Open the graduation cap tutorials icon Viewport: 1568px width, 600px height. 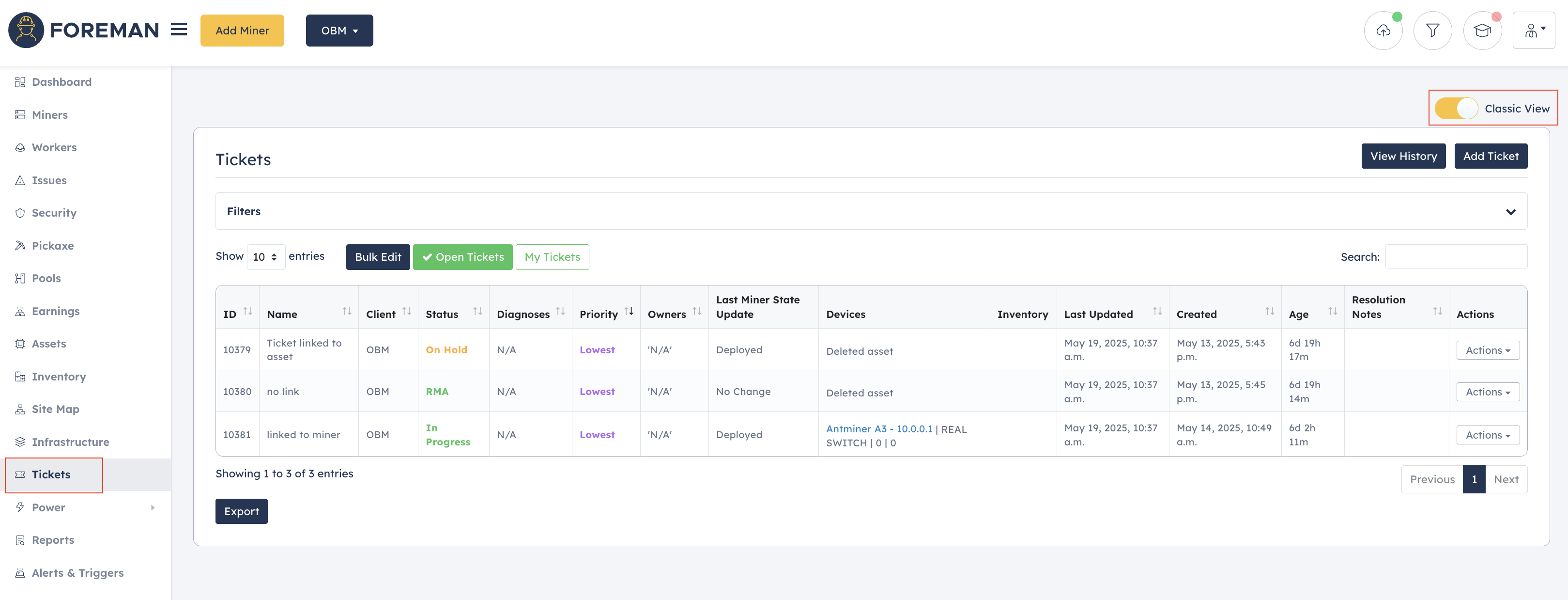1482,31
